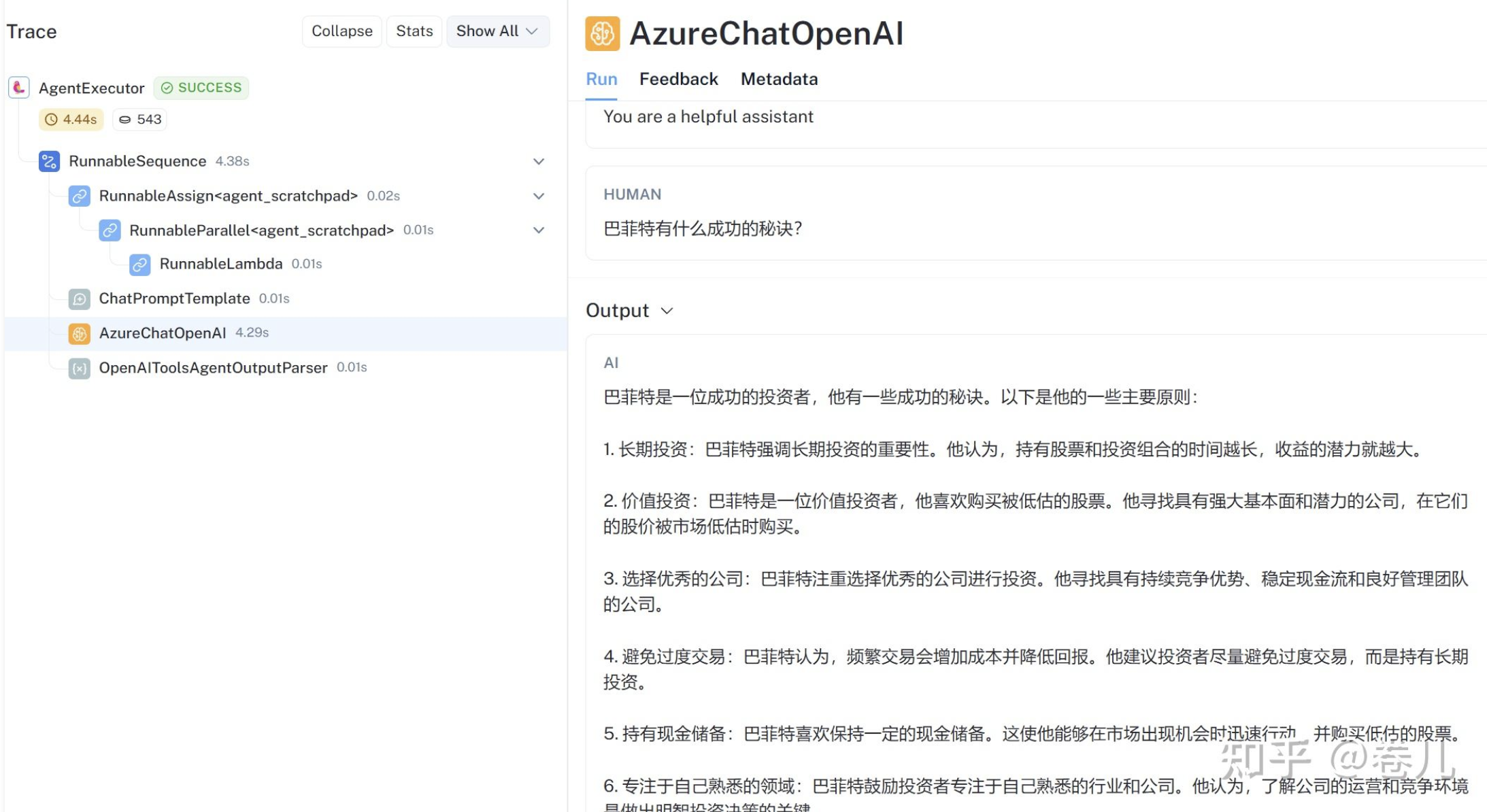Click the OpenAIToolsAgentOutputParser parser icon
Viewport: 1487px width, 812px height.
coord(80,368)
